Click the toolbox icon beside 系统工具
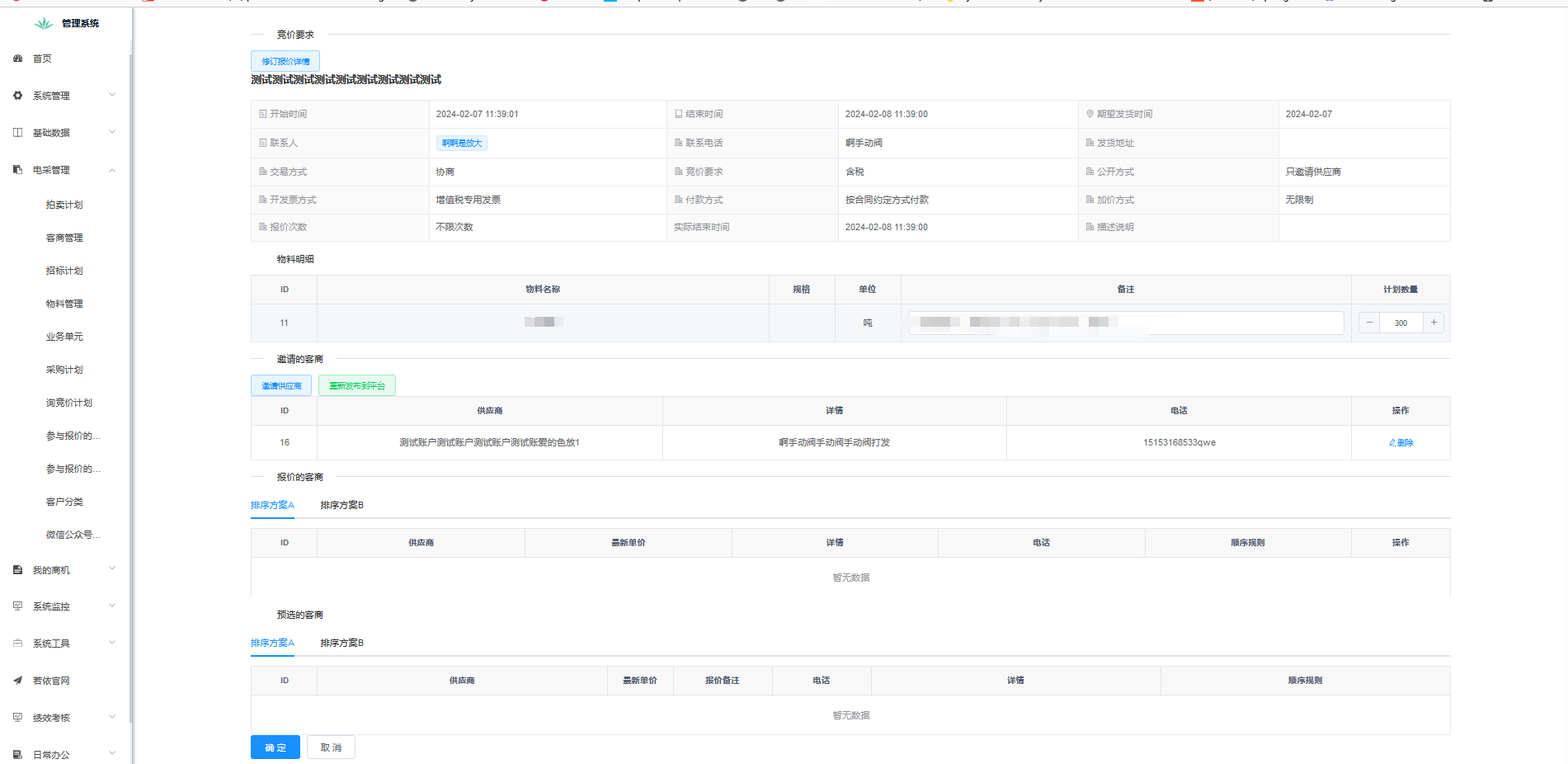 pos(17,644)
